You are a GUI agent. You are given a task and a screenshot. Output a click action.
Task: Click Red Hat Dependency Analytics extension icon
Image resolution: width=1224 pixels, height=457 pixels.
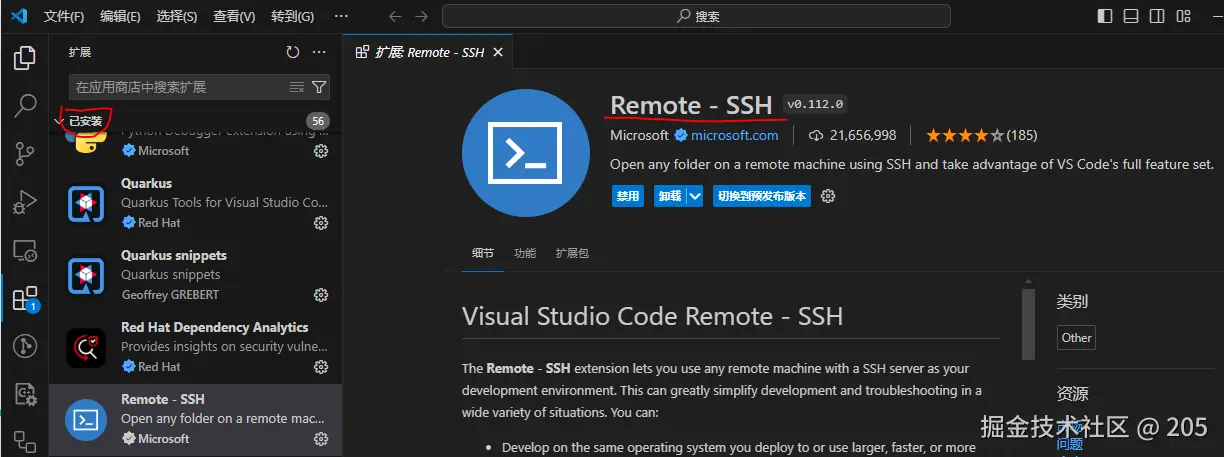86,347
